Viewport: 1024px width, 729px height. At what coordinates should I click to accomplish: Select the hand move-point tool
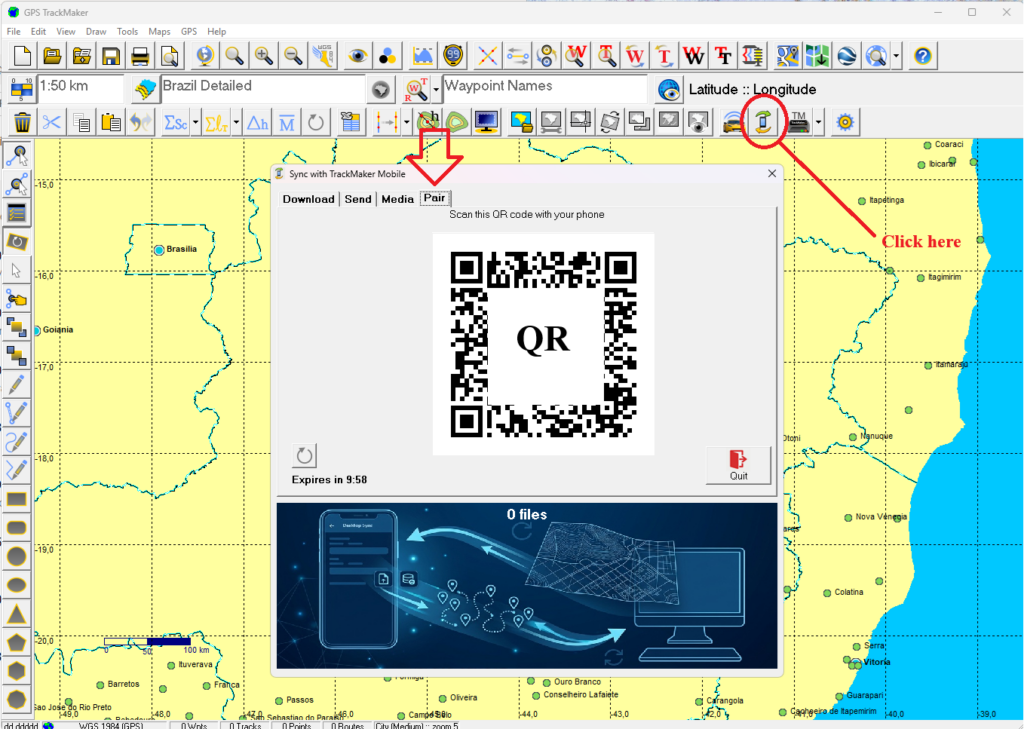(x=16, y=299)
